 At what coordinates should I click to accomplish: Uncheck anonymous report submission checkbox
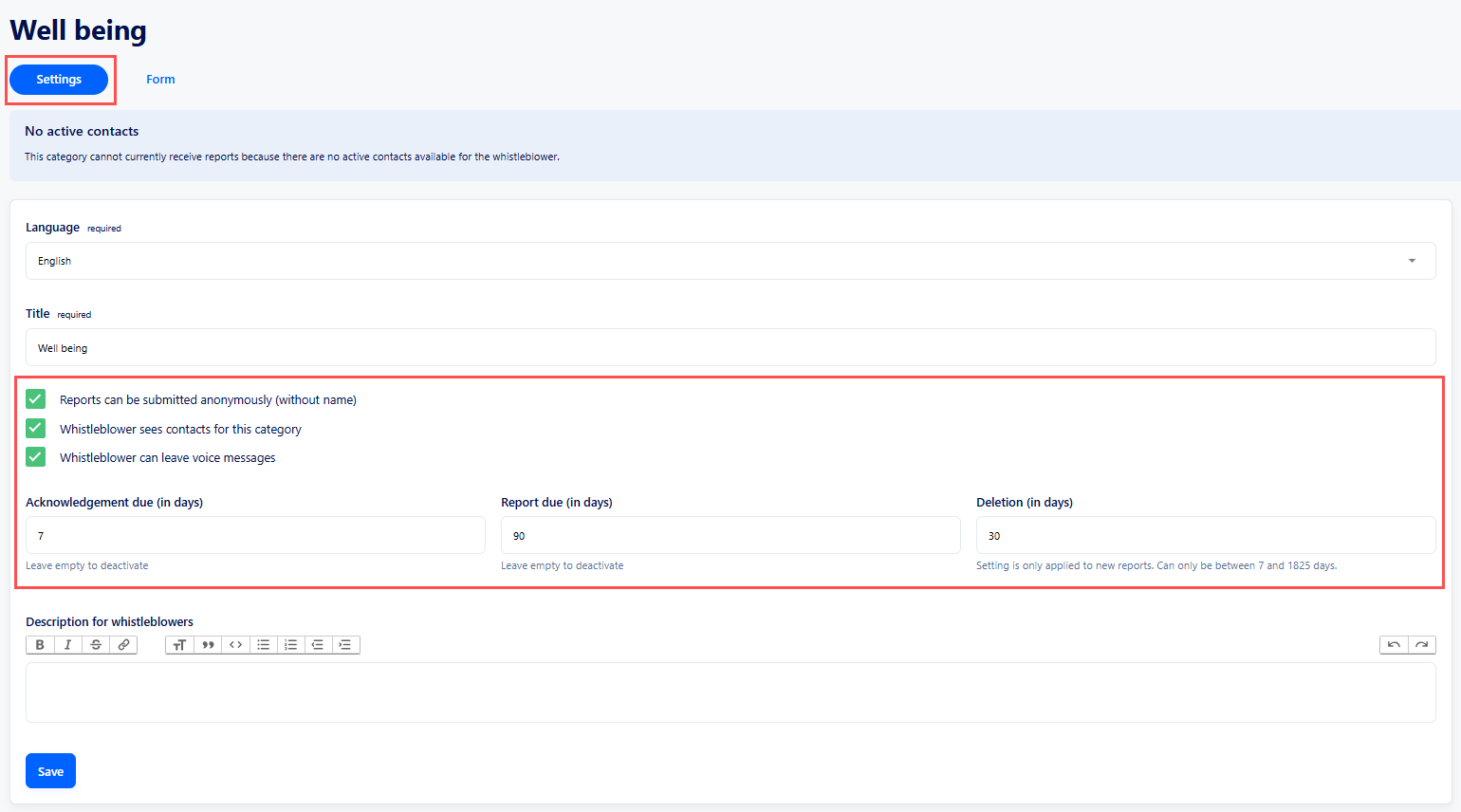(36, 399)
